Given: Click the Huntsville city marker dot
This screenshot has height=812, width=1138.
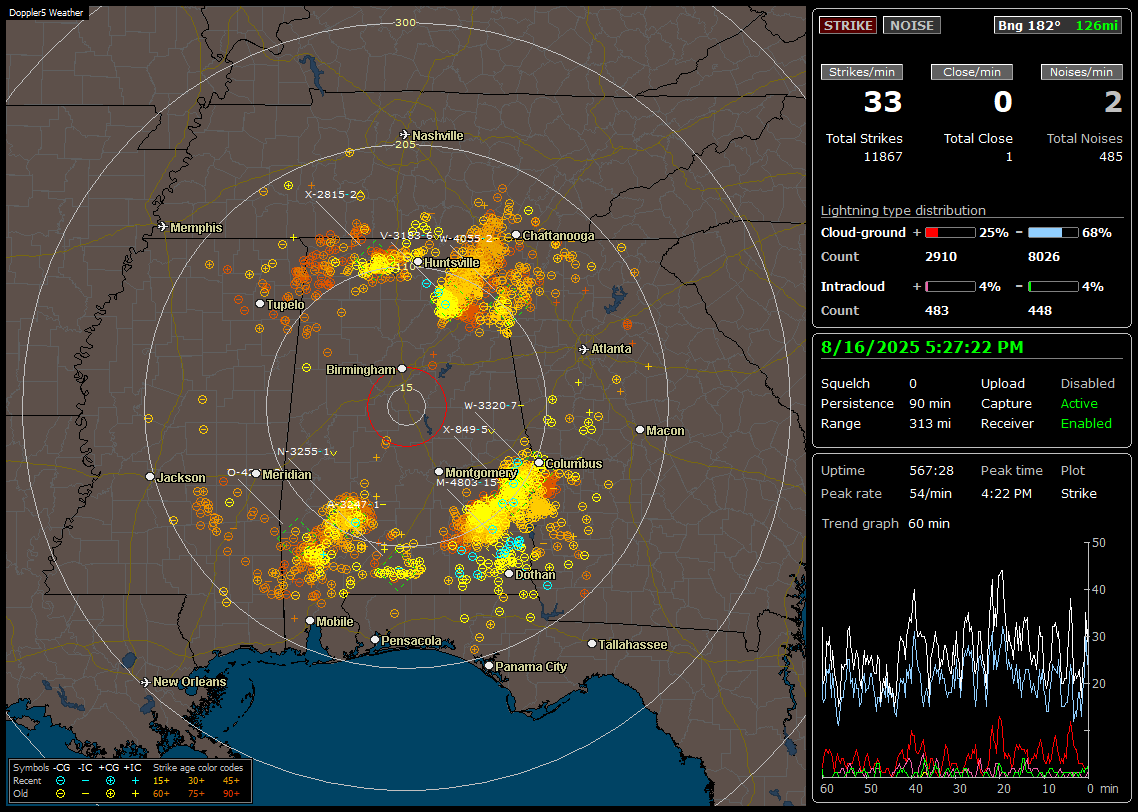Looking at the screenshot, I should pyautogui.click(x=418, y=262).
